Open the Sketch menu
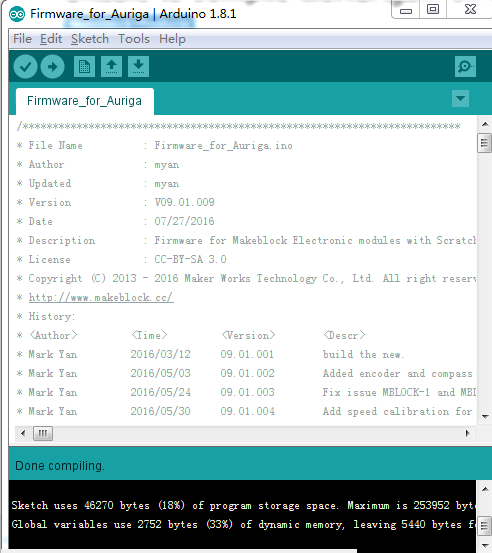 tap(90, 39)
